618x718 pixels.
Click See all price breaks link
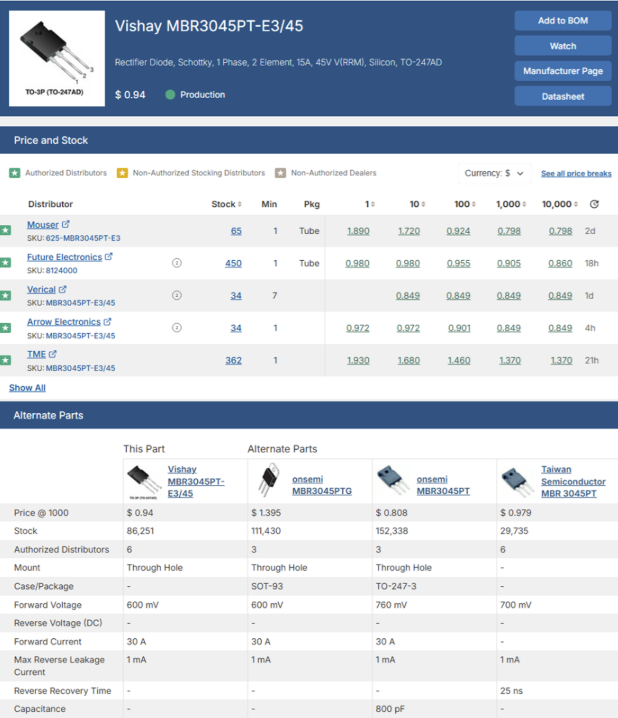pyautogui.click(x=576, y=174)
